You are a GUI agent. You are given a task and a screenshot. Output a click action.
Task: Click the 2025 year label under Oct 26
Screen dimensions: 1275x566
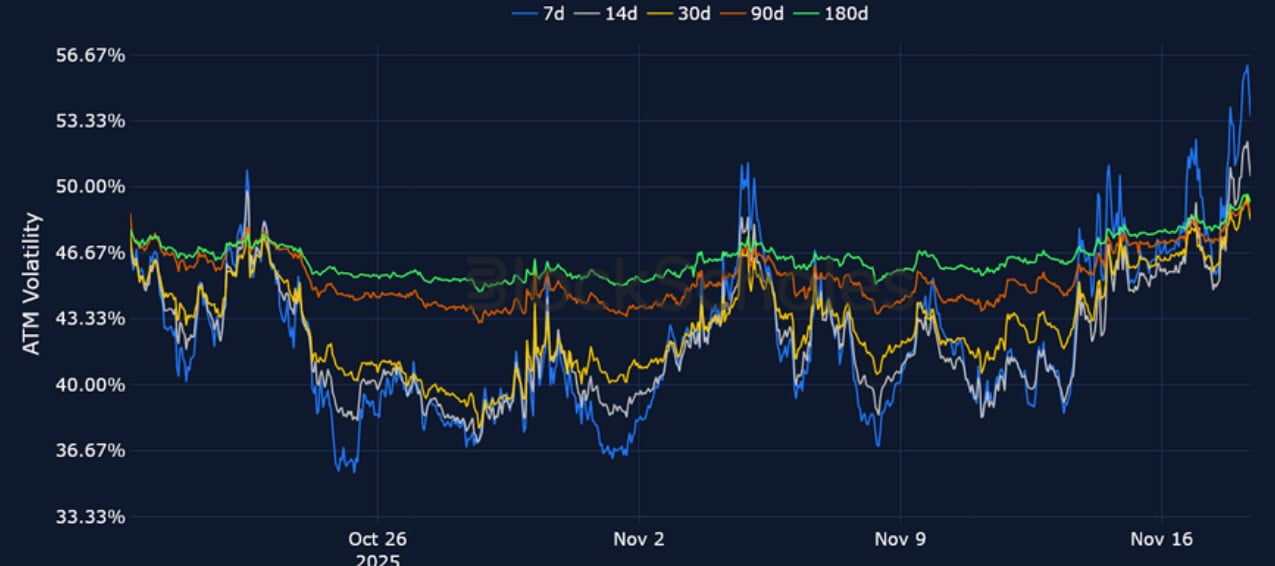pos(377,559)
